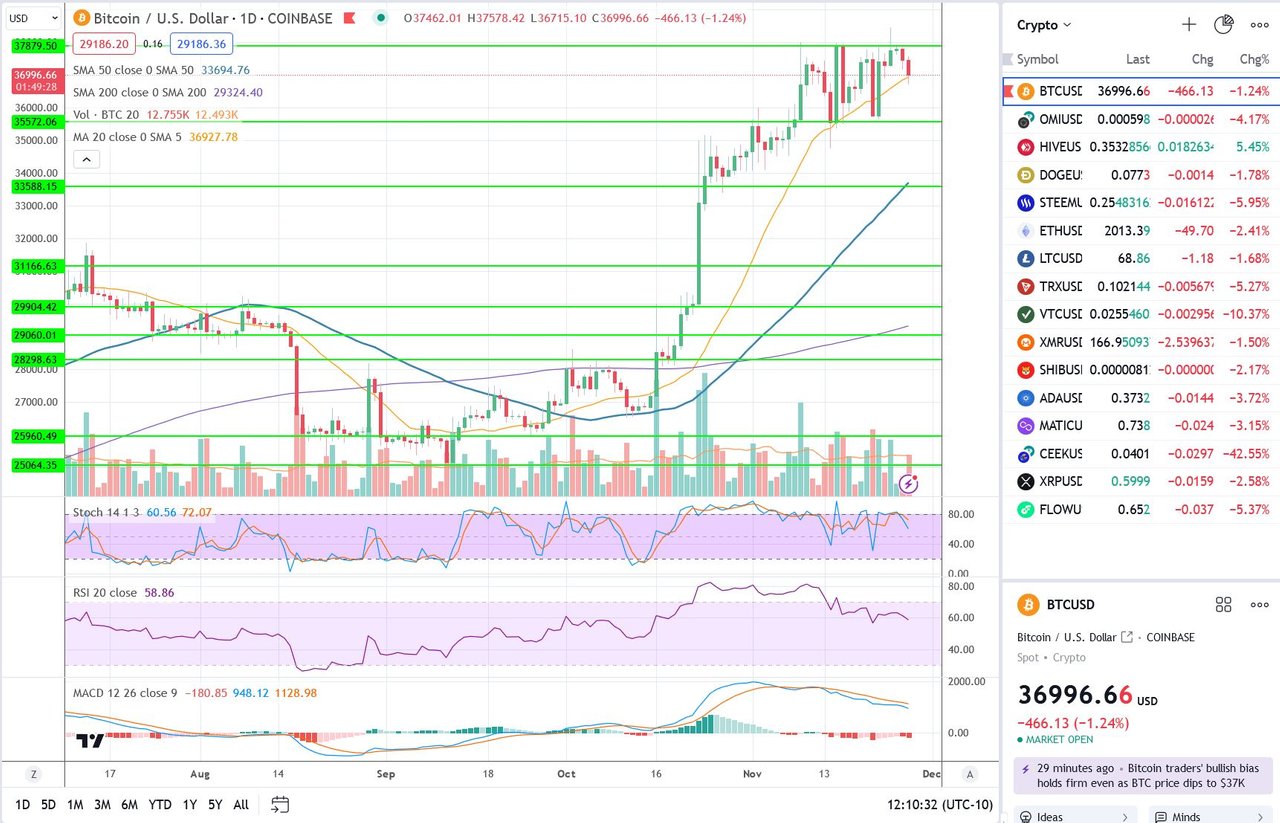Viewport: 1280px width, 823px height.
Task: Click the green market status dot in the chart header
Action: pyautogui.click(x=382, y=18)
